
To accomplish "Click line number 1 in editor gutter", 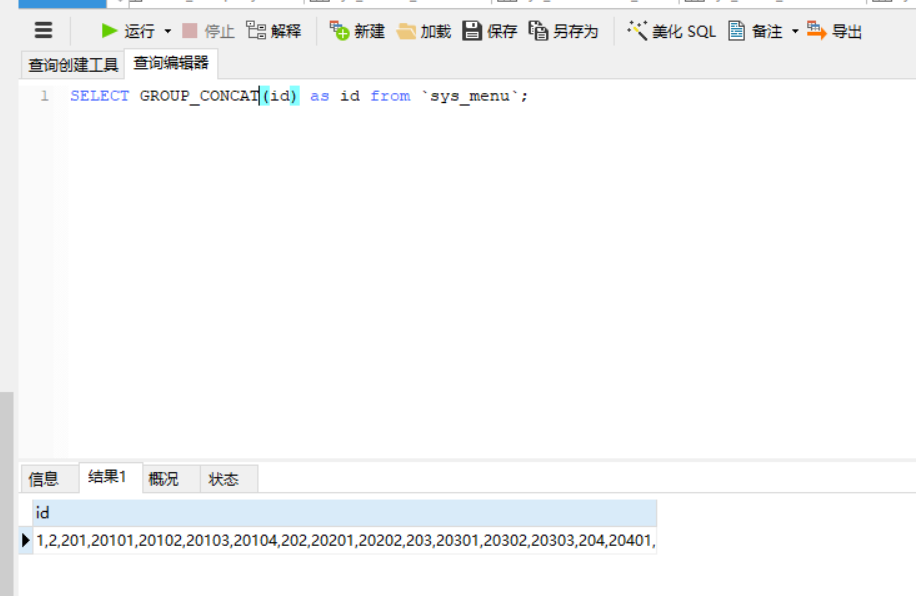I will click(x=44, y=96).
